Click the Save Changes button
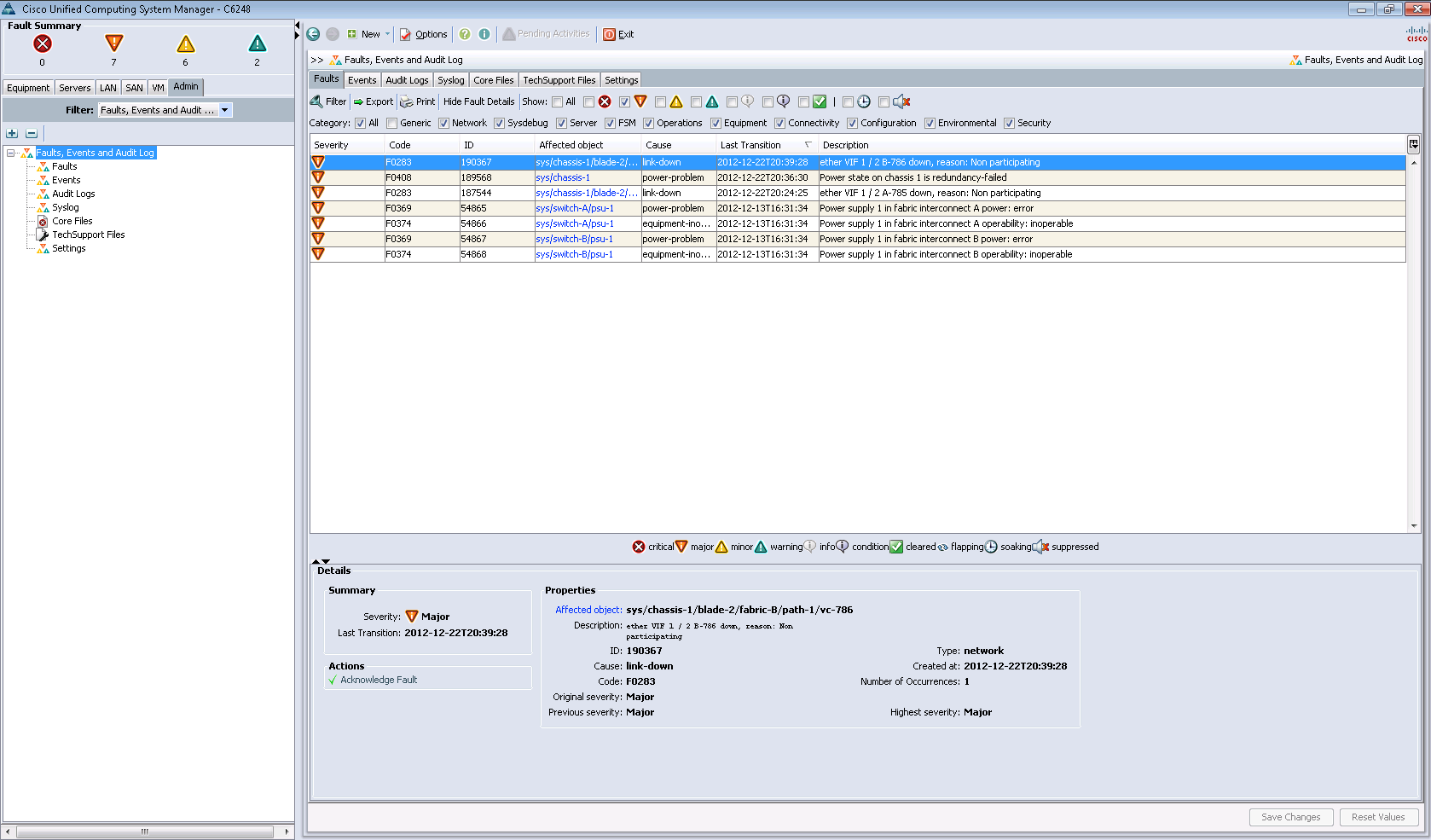This screenshot has height=840, width=1431. pos(1291,817)
